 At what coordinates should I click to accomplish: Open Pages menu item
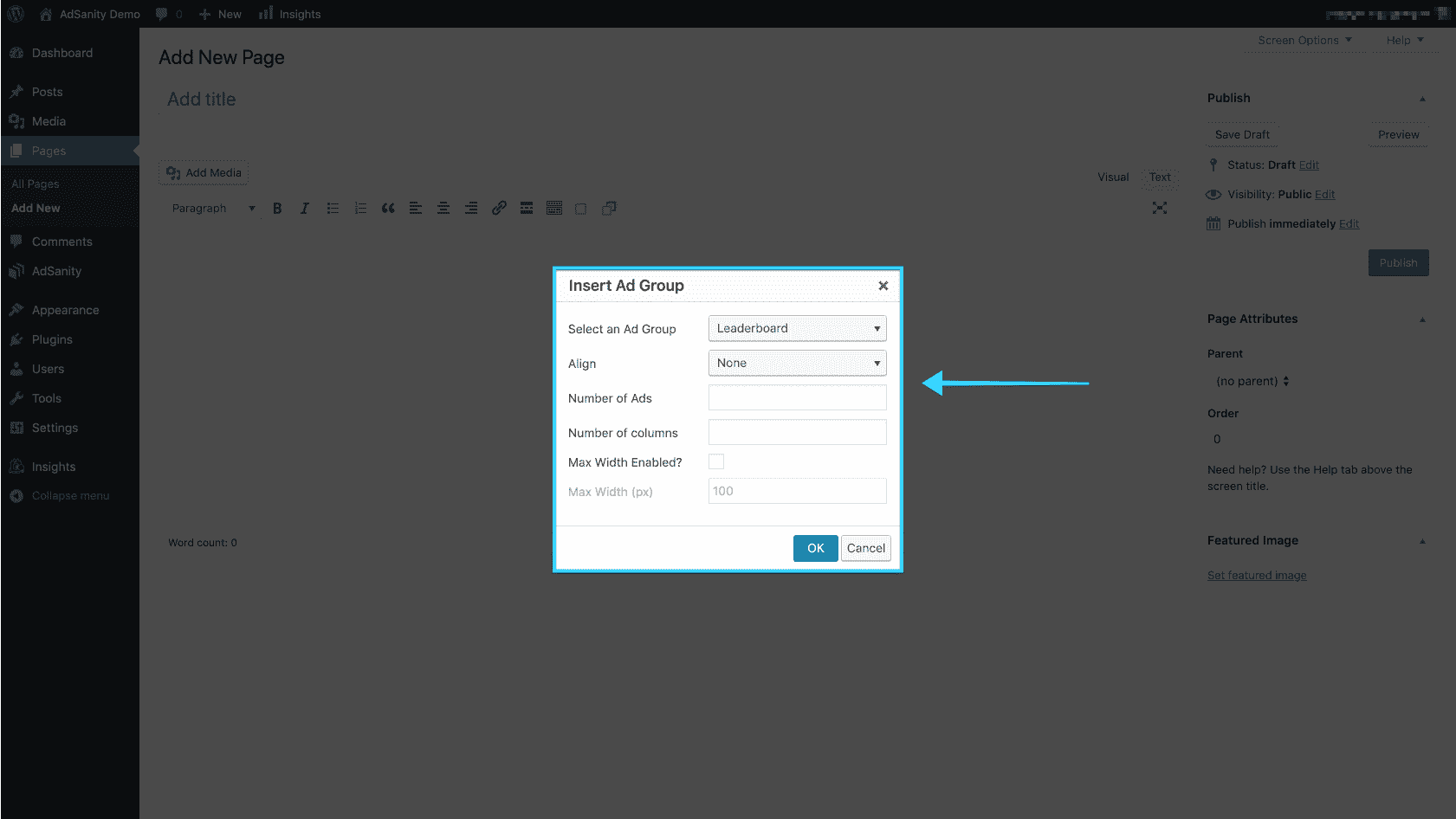coord(69,151)
